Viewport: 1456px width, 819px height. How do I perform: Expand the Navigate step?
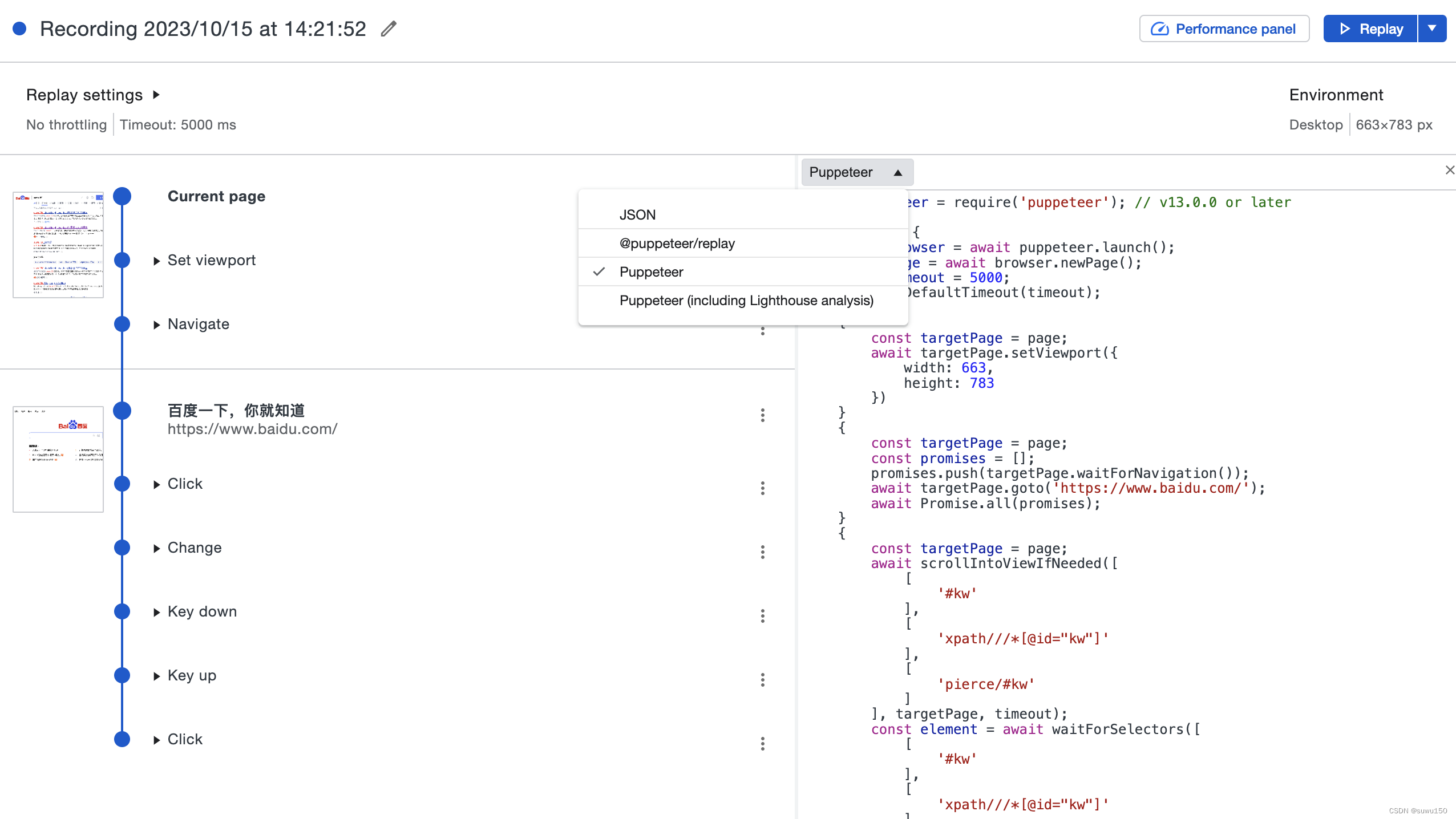157,325
